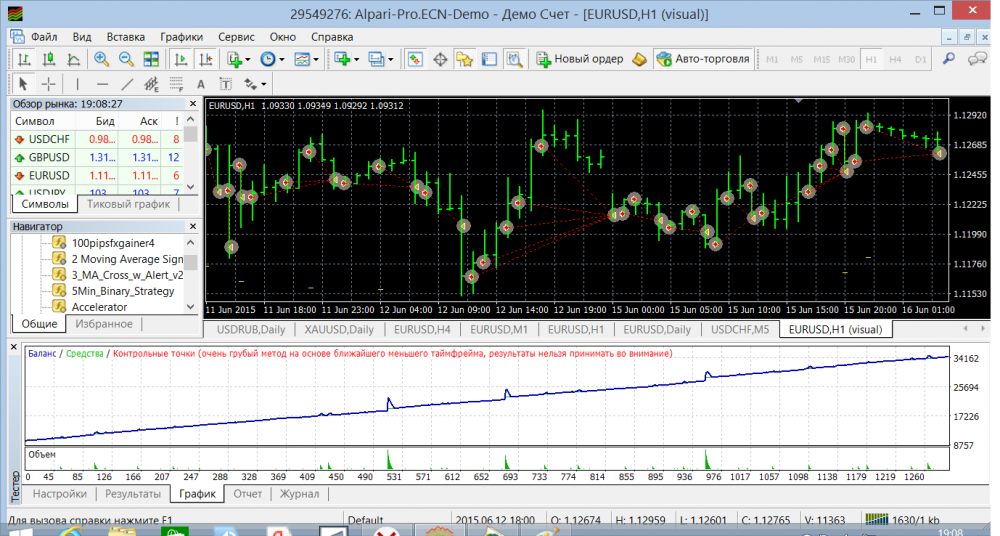
Task: Select the 5Min_Binary_Strategy indicator
Action: coord(122,291)
